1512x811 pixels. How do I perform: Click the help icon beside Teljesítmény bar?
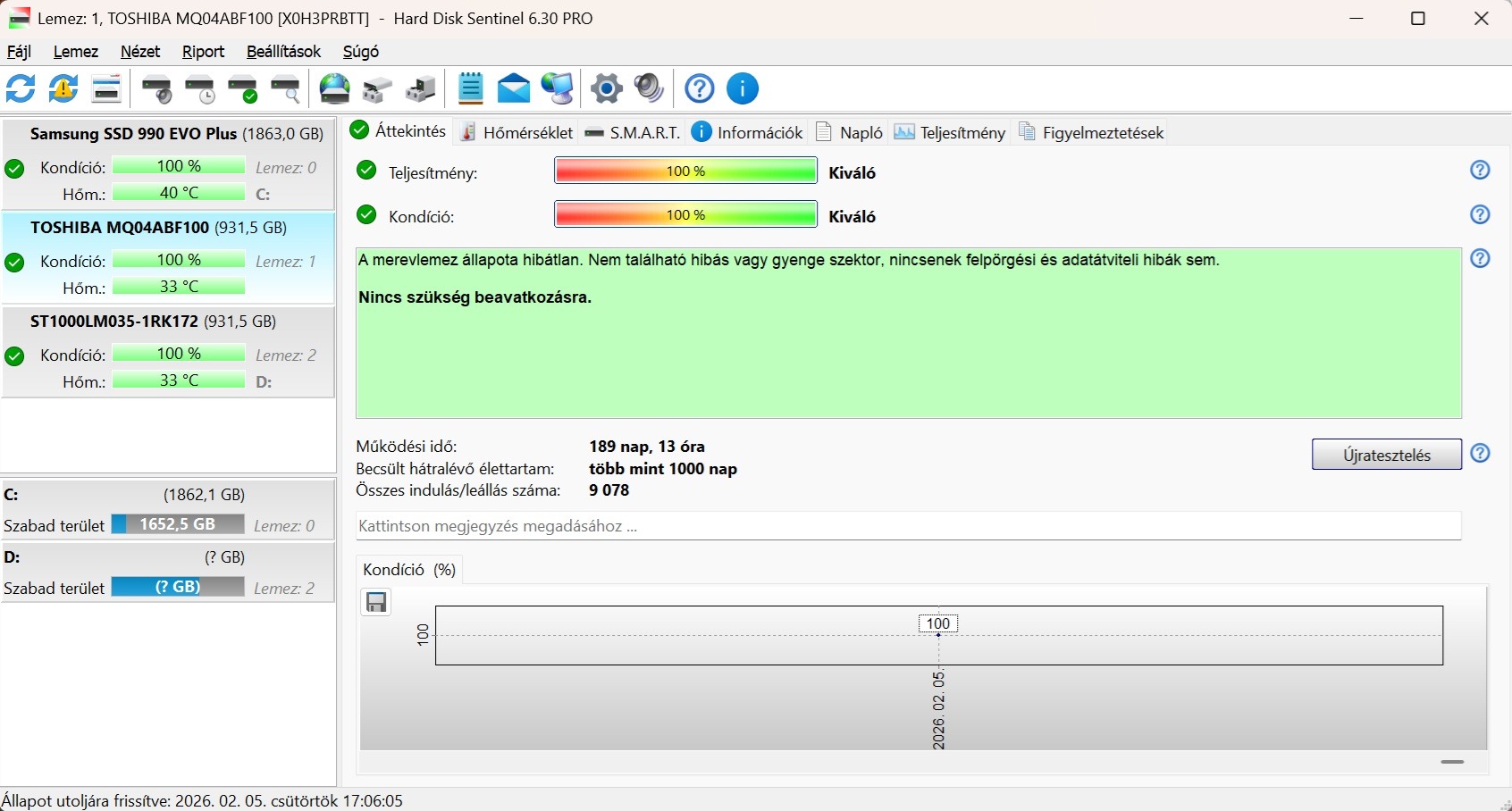pos(1481,170)
